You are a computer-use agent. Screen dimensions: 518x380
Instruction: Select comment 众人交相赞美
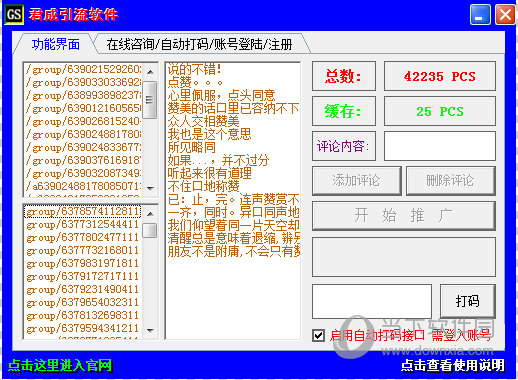click(x=233, y=121)
